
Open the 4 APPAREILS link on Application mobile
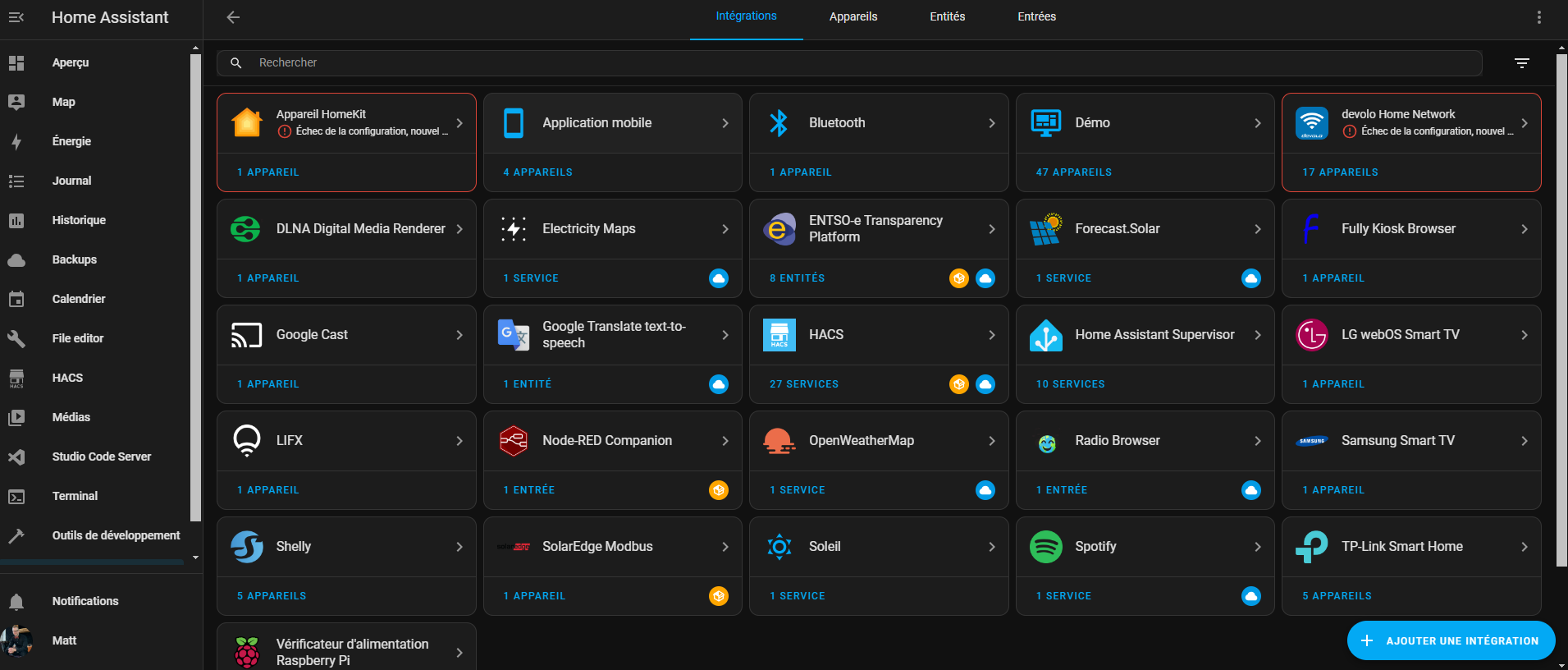[x=537, y=172]
